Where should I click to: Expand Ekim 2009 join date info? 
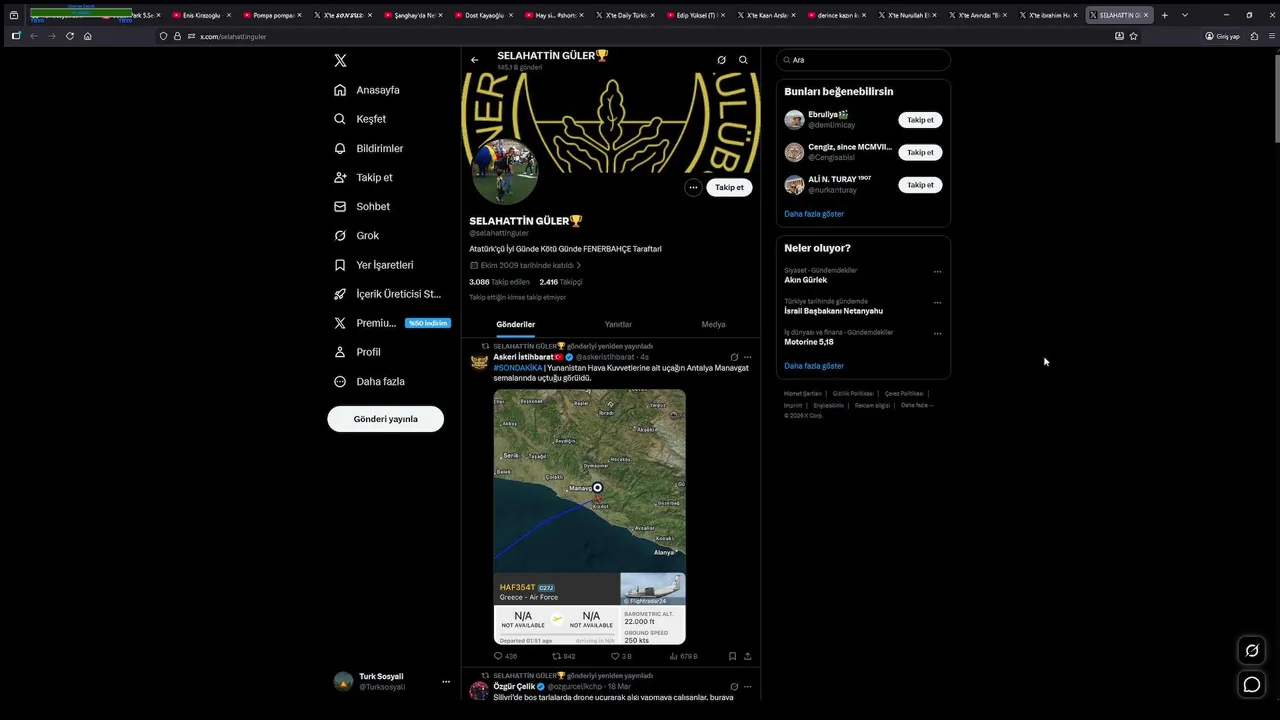pyautogui.click(x=526, y=265)
